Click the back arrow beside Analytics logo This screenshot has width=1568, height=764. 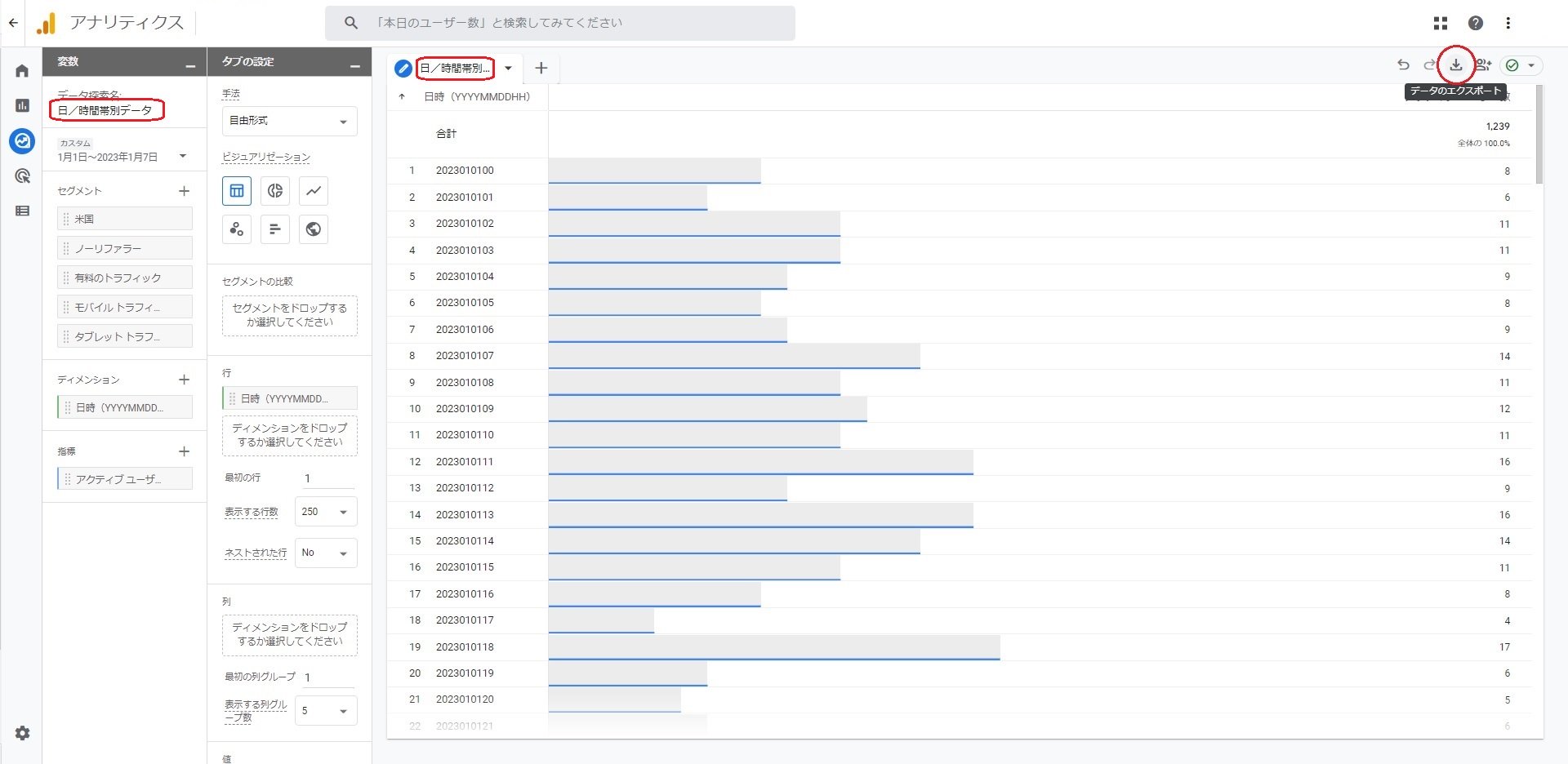(x=13, y=23)
